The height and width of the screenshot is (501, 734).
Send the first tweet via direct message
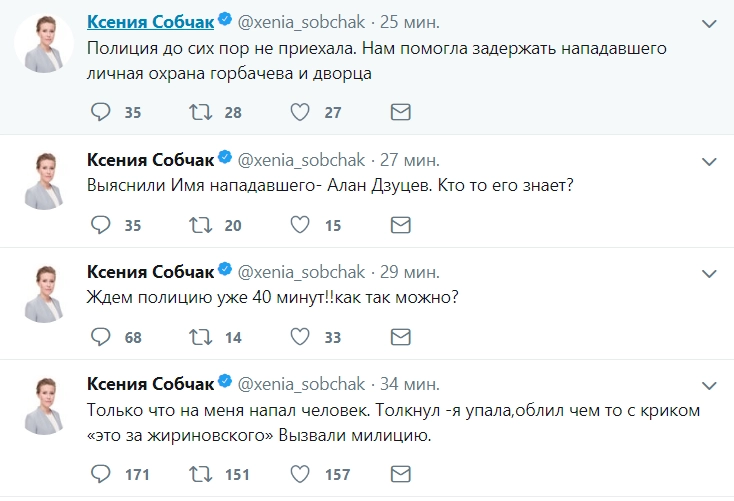tap(399, 112)
